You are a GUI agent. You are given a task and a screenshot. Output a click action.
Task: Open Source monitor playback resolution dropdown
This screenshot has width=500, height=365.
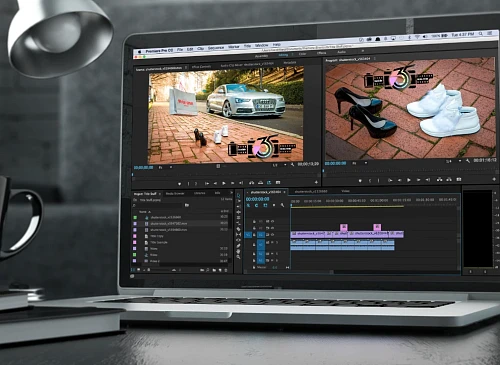coord(280,165)
